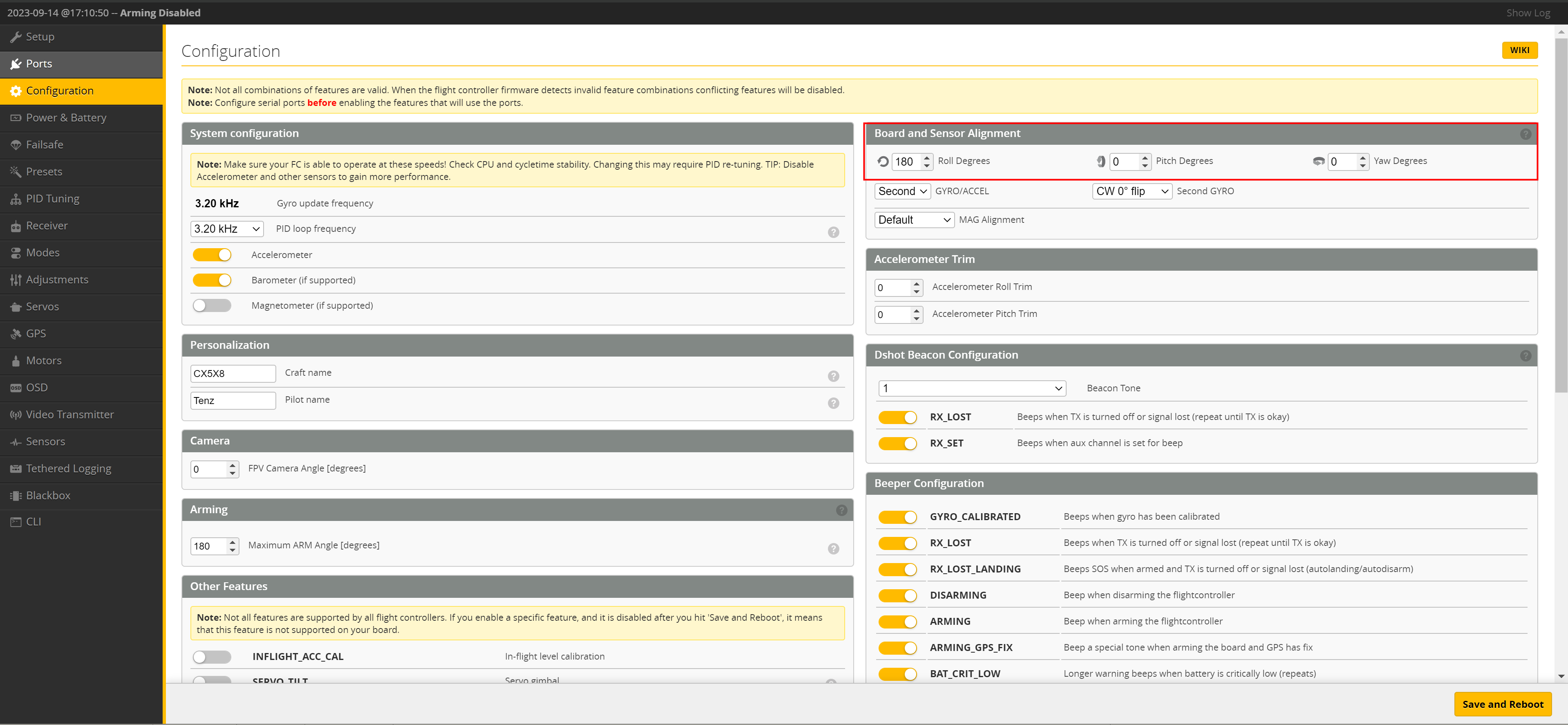Viewport: 1568px width, 725px height.
Task: Toggle the Accelerometer switch
Action: coord(212,255)
